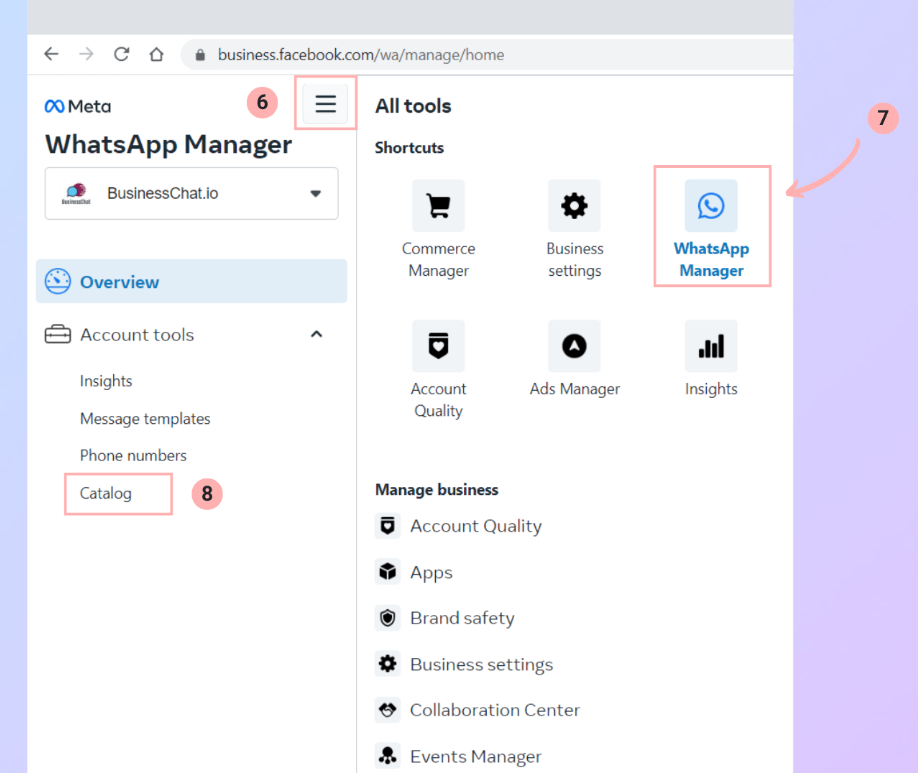Open the BusinessChat.io account dropdown

coord(191,193)
